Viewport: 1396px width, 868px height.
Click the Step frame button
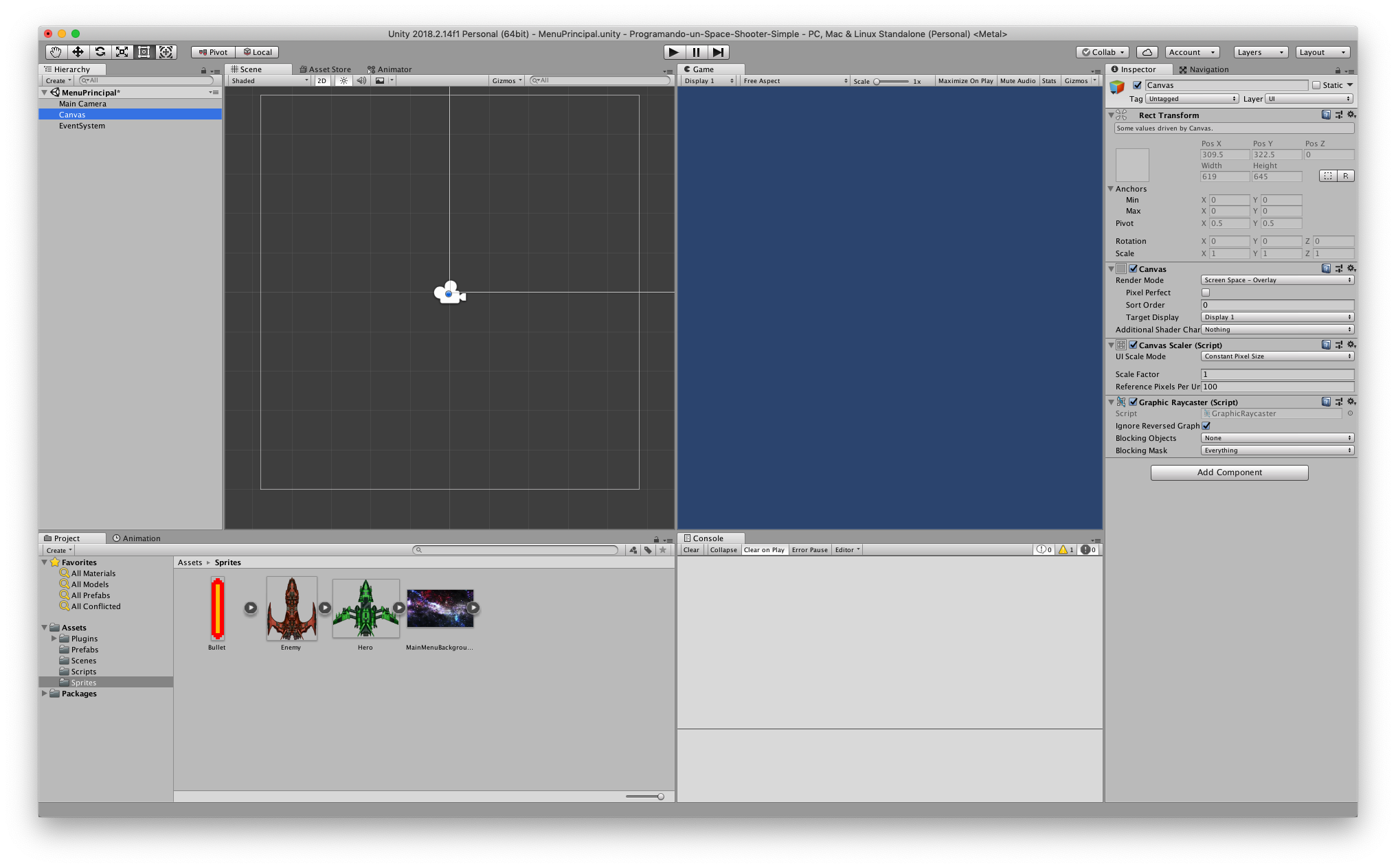[718, 52]
